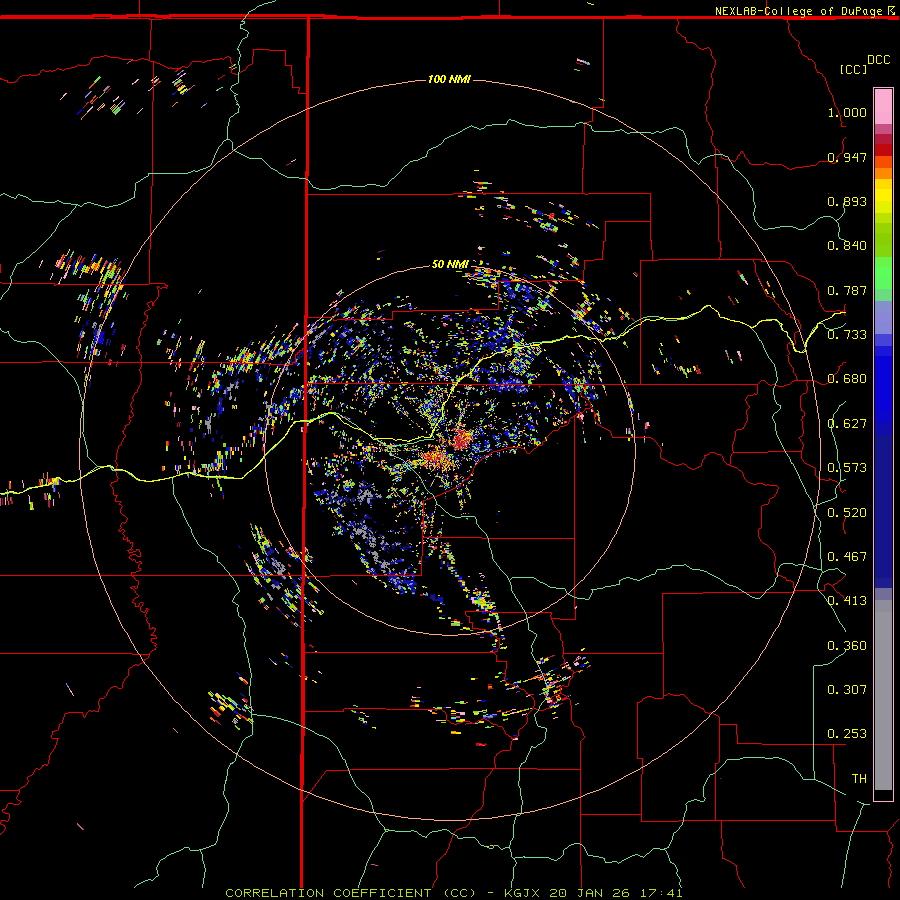
Task: Click the 0.680 scale value
Action: tap(847, 379)
